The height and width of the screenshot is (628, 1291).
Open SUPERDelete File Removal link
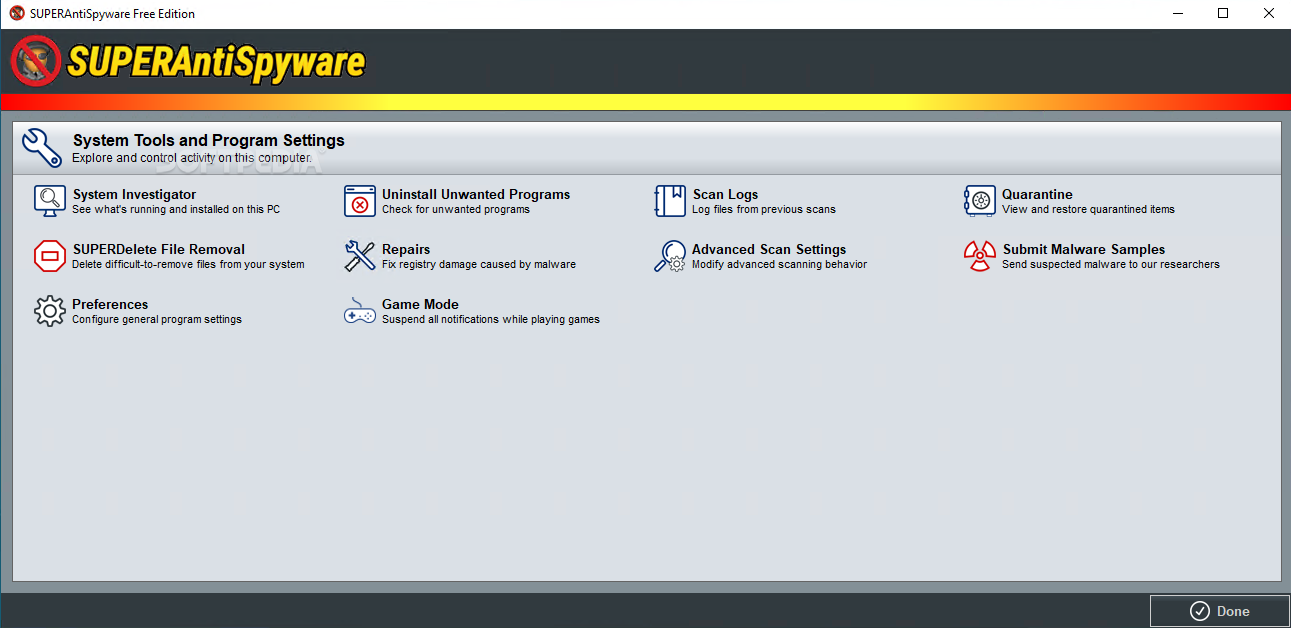click(158, 249)
